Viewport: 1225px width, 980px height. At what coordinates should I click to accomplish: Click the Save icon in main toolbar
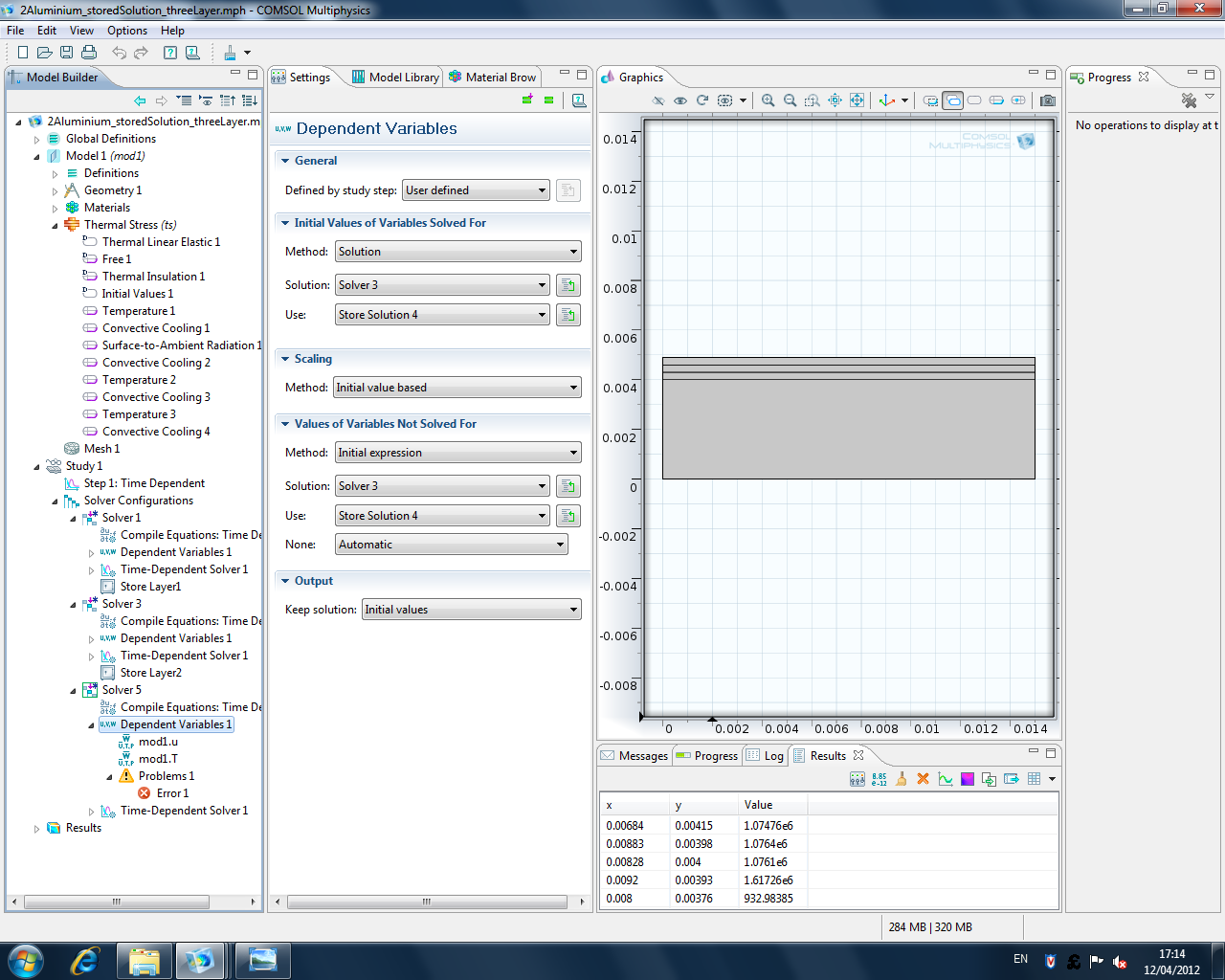pos(66,53)
